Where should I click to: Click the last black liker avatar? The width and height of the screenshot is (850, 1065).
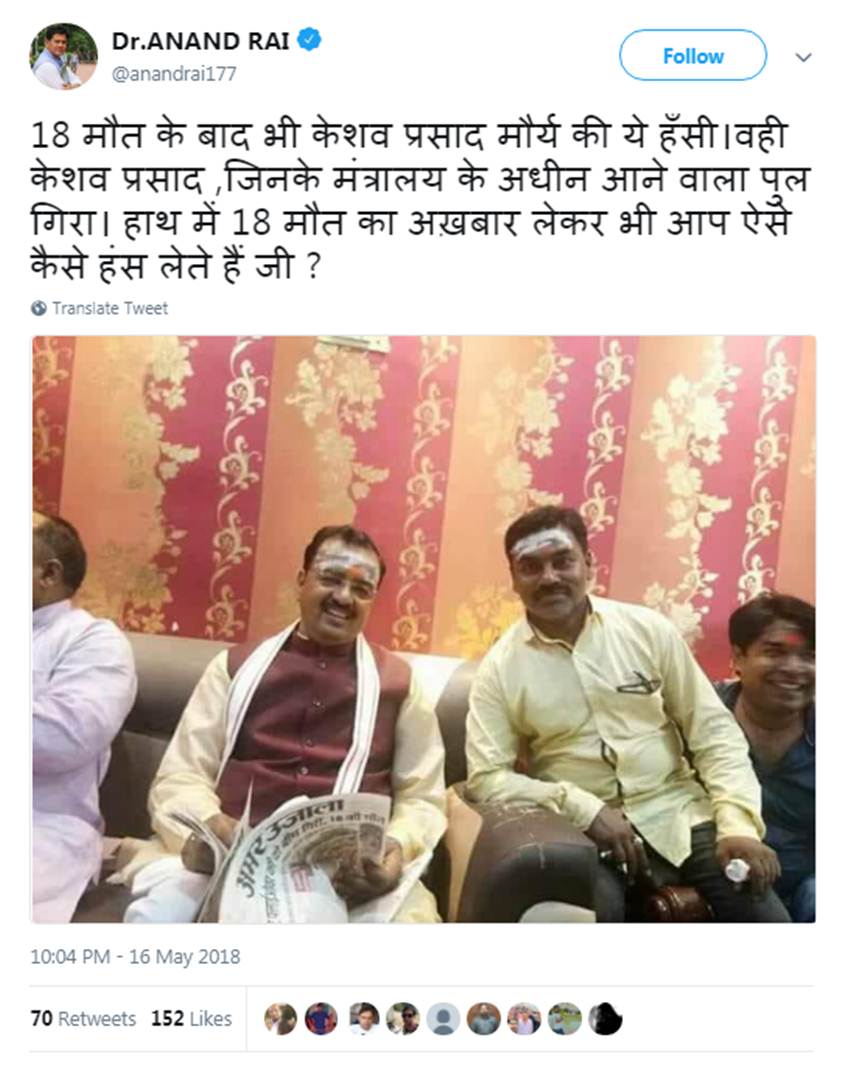click(605, 1019)
